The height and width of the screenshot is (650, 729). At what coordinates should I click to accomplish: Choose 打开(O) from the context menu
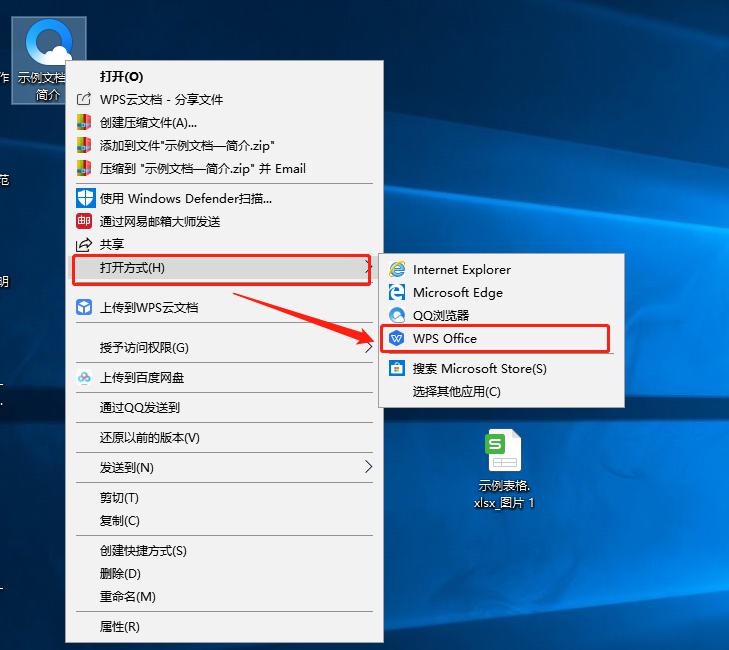tap(225, 76)
